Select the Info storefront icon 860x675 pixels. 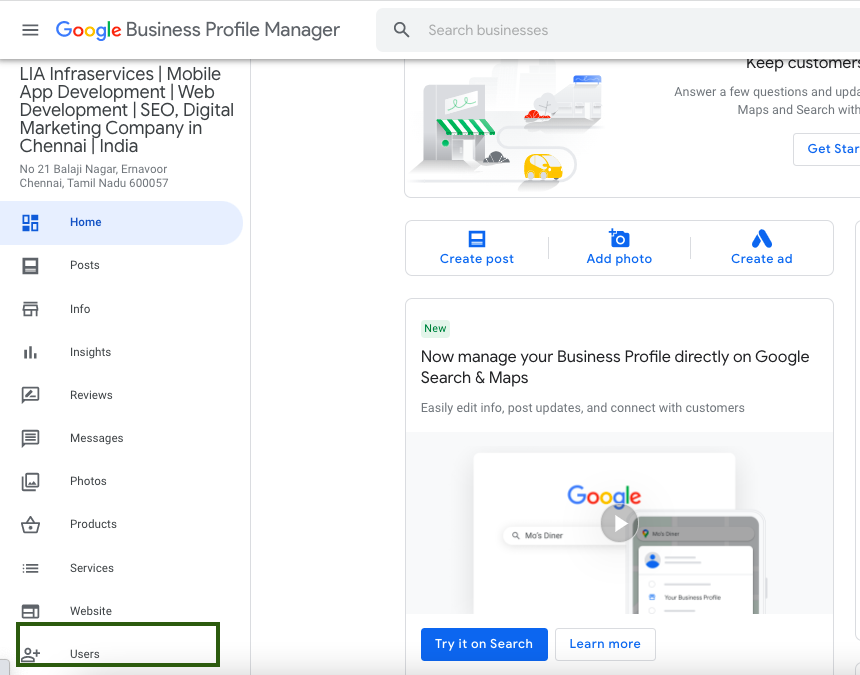click(30, 309)
